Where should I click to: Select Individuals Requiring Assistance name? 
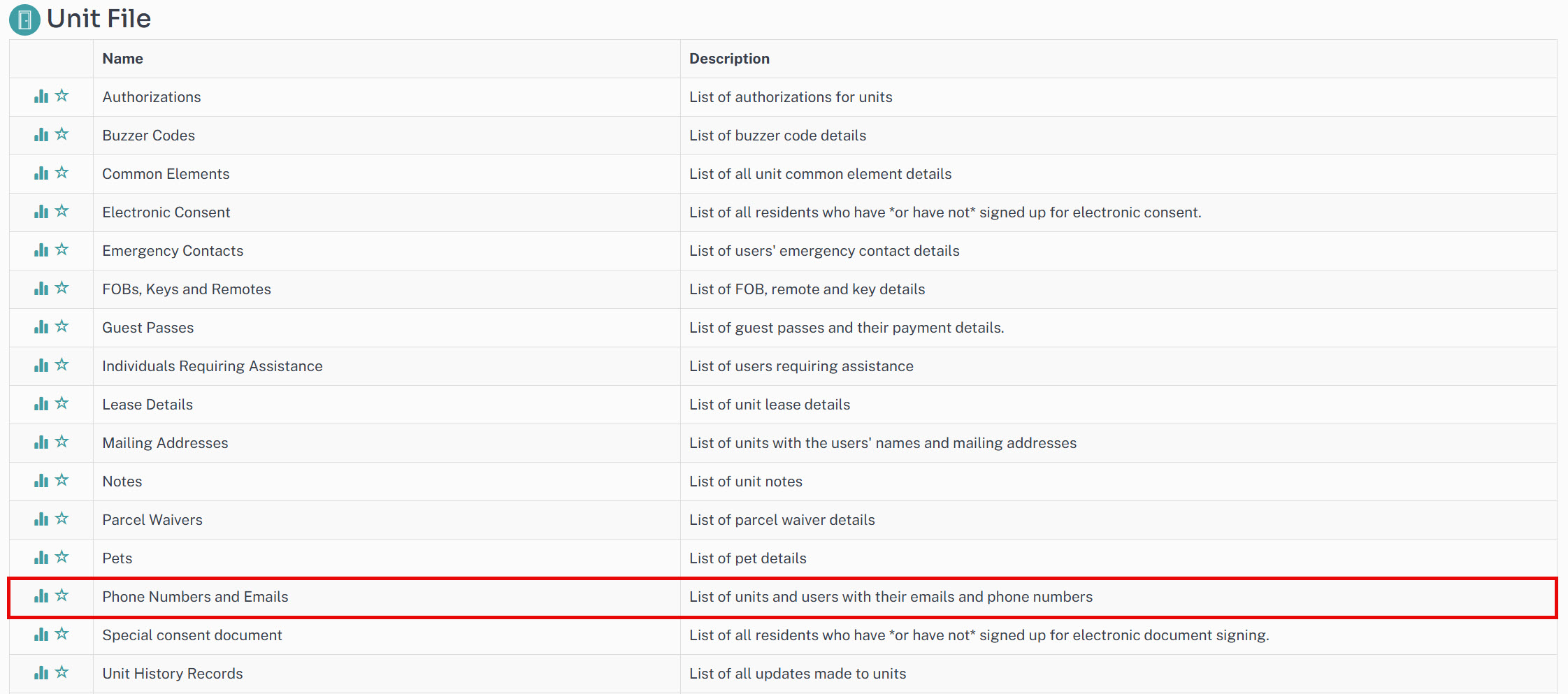(x=213, y=366)
